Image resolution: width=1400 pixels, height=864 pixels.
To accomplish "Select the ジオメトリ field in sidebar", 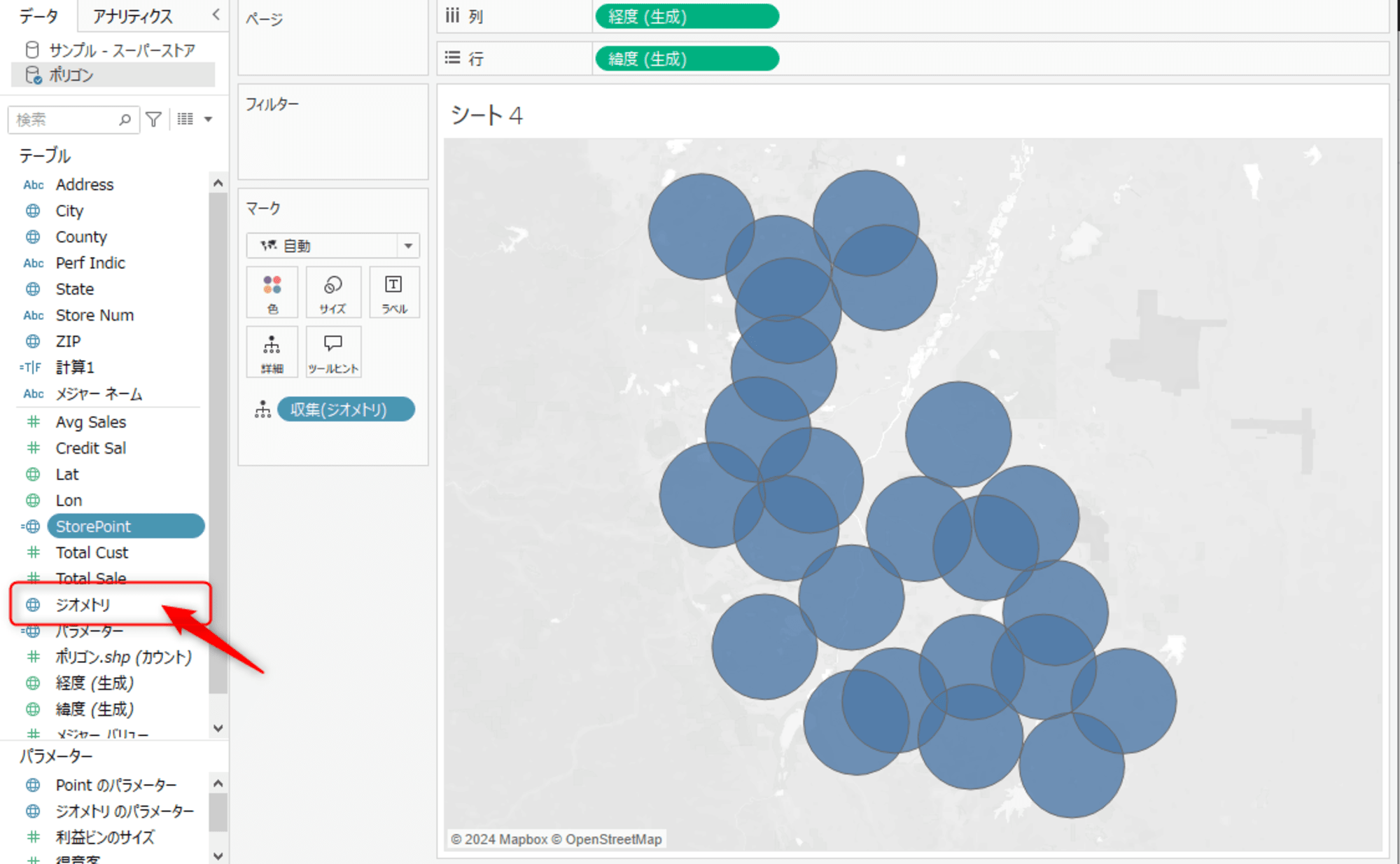I will click(x=83, y=604).
